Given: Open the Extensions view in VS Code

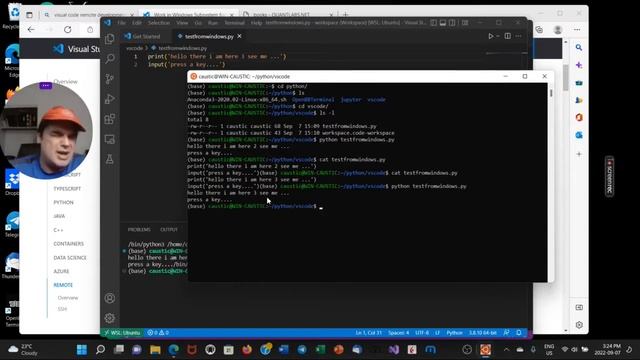Looking at the screenshot, I should tap(109, 119).
